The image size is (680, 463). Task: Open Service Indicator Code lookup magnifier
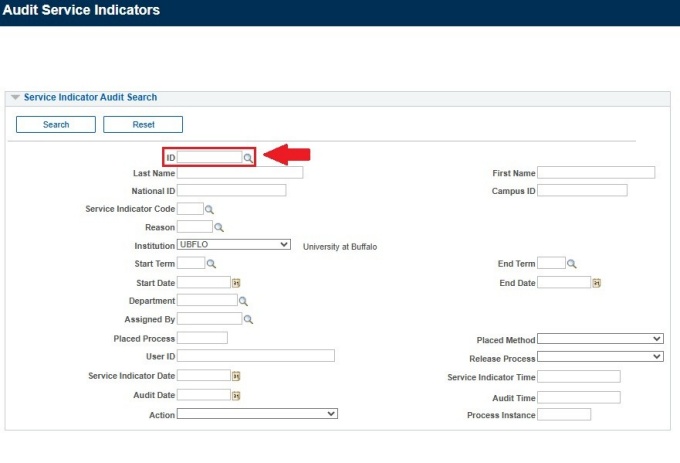(x=209, y=210)
